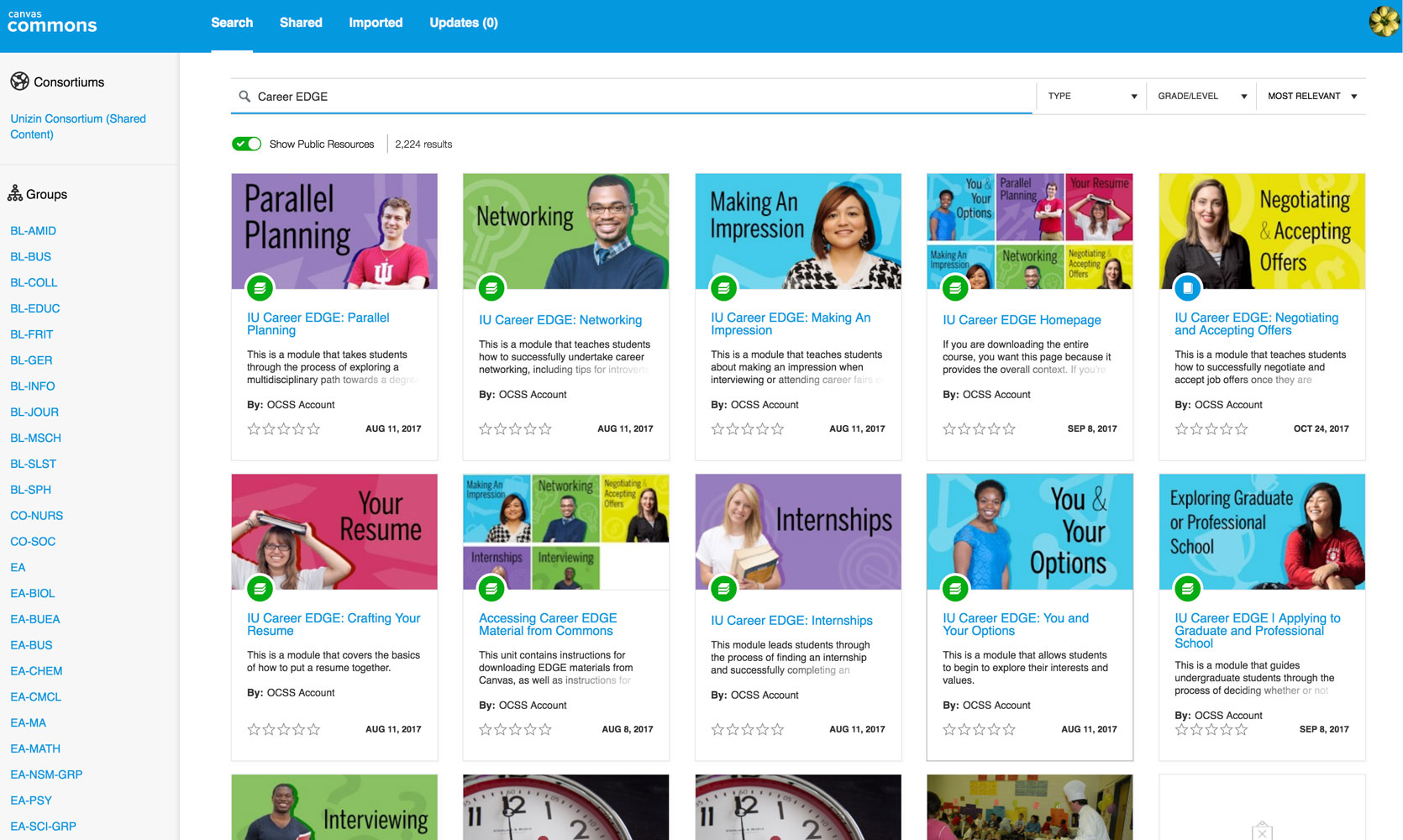The height and width of the screenshot is (840, 1403).
Task: Open the Updates (0) tab
Action: pos(464,23)
